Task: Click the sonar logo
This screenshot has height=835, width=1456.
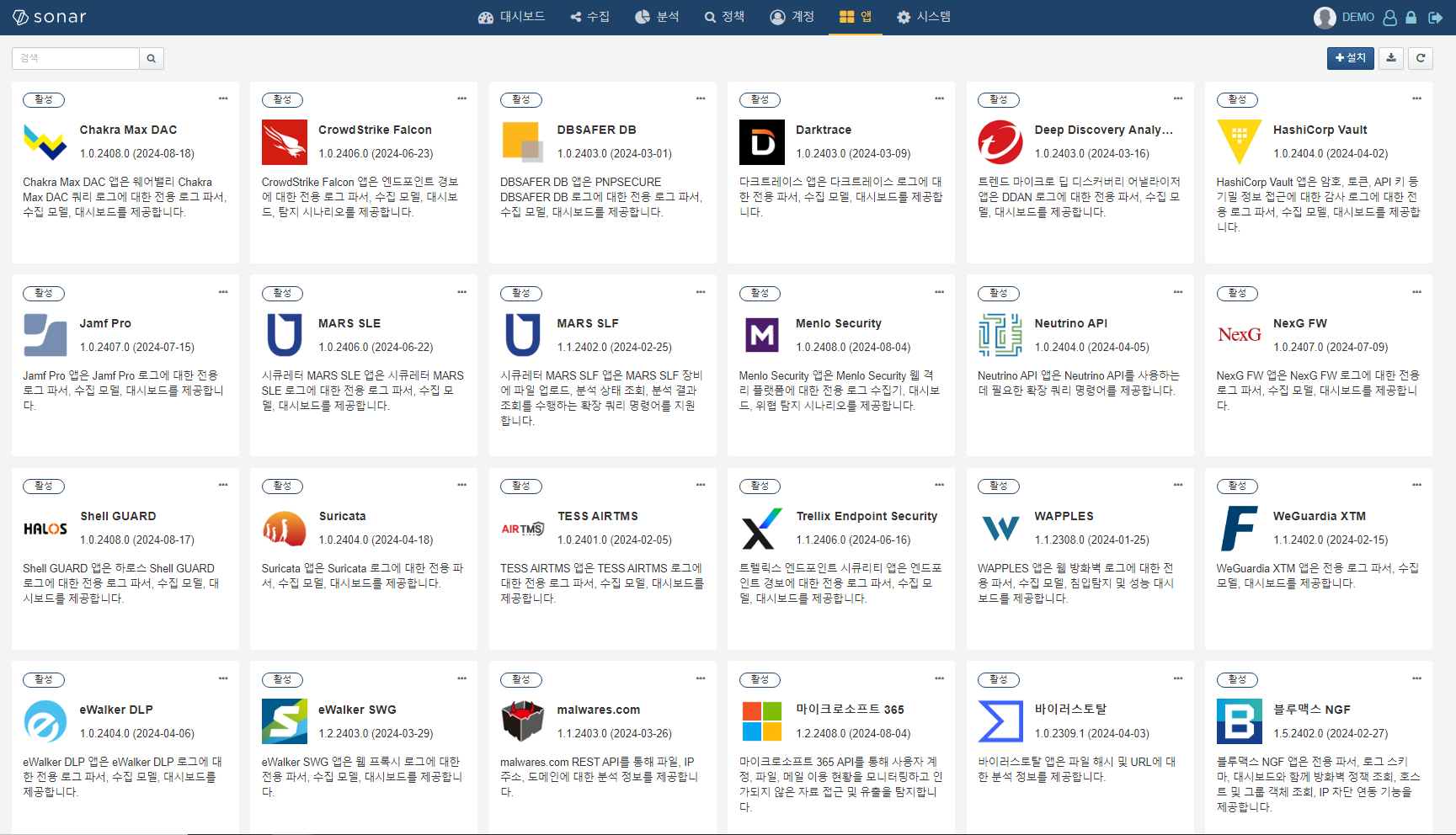Action: coord(50,17)
